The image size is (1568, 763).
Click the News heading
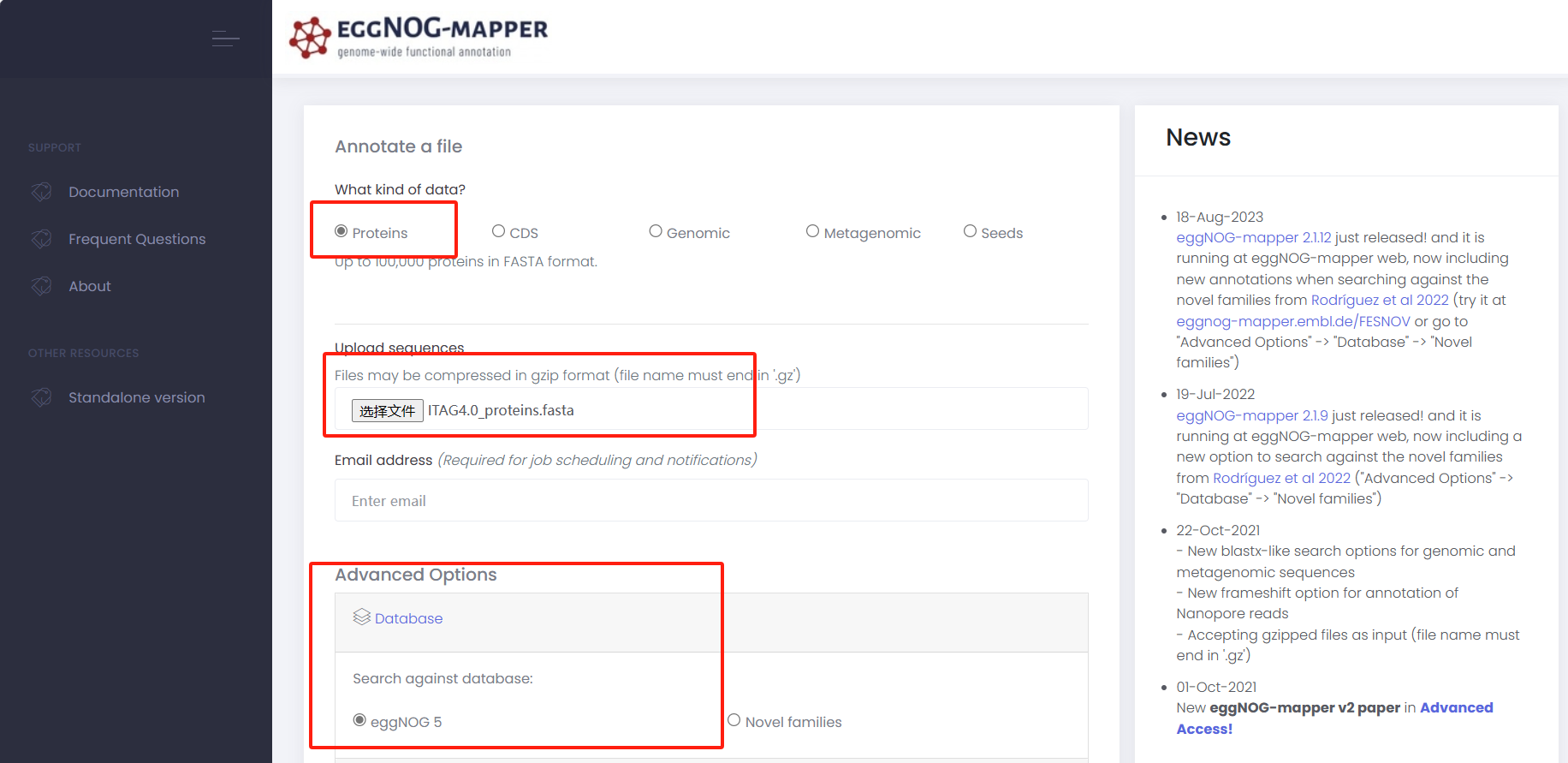[x=1198, y=137]
